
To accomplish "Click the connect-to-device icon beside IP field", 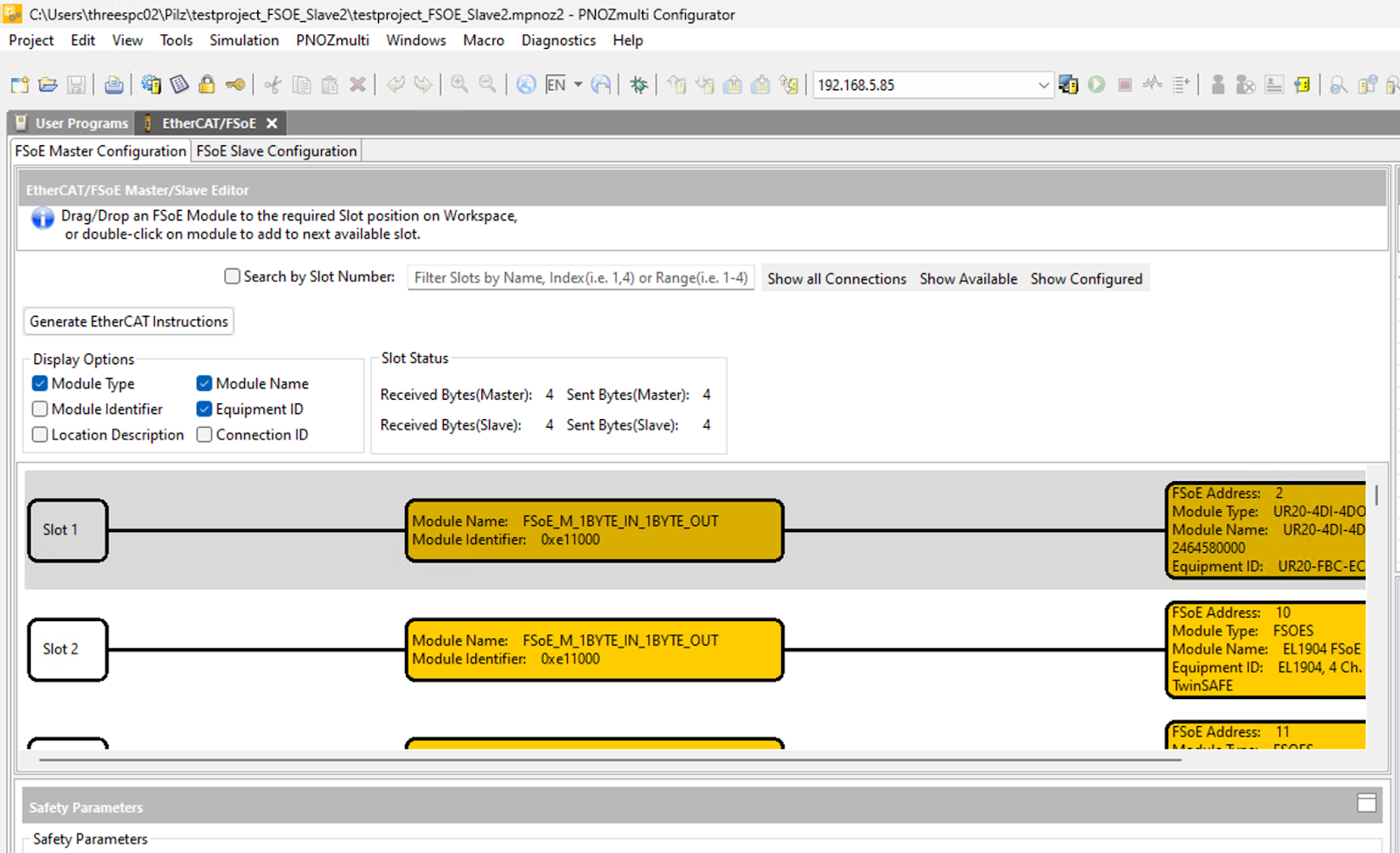I will pyautogui.click(x=1068, y=85).
